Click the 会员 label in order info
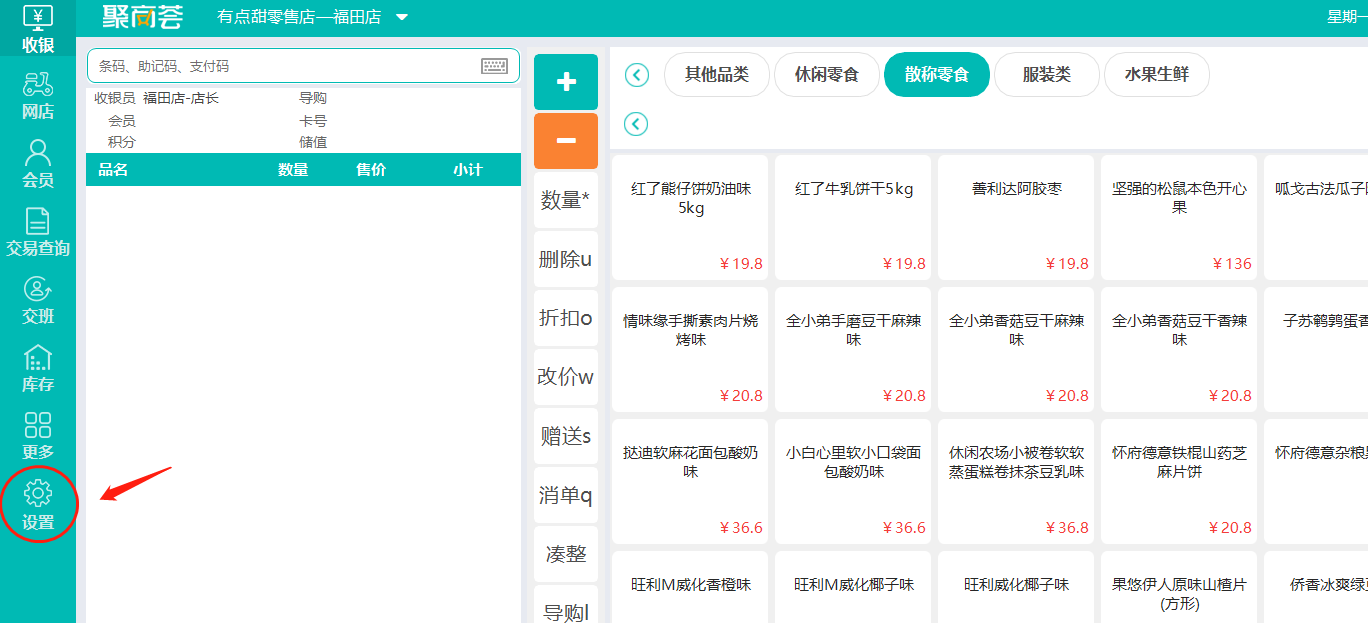1368x623 pixels. pyautogui.click(x=122, y=120)
